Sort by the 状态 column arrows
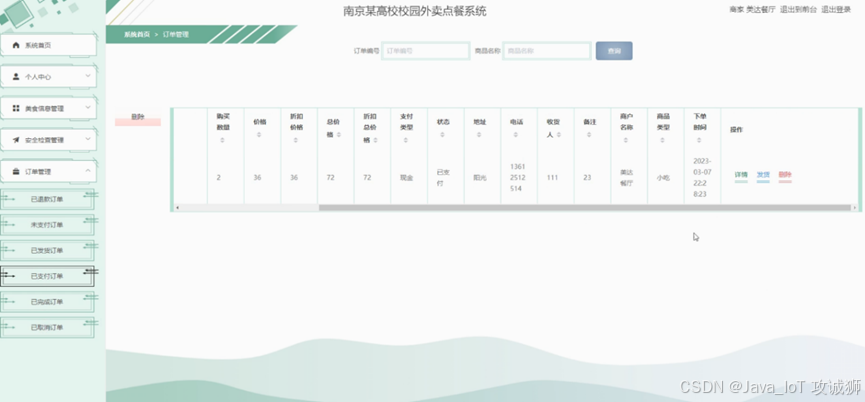 click(x=442, y=134)
